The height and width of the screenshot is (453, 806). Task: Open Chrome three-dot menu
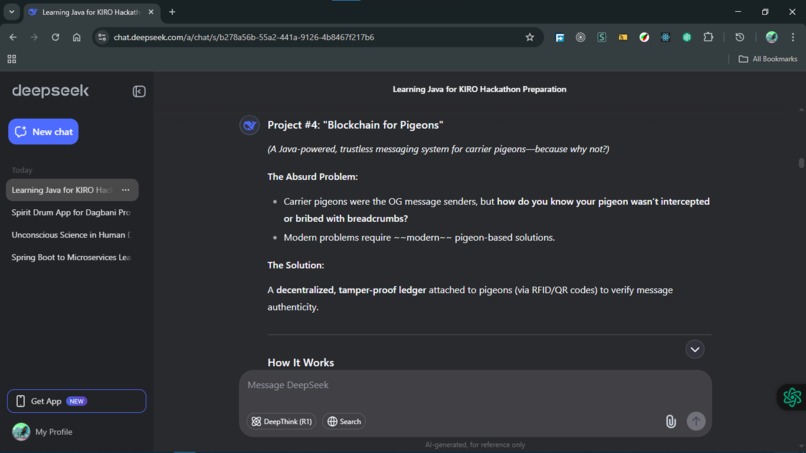click(793, 37)
